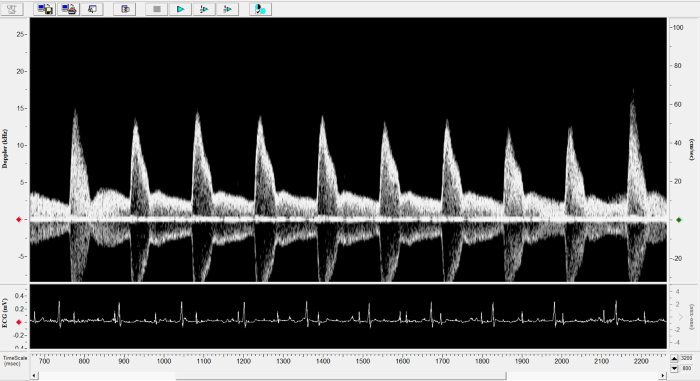
Task: Click the 1000 tick on time scale
Action: [x=164, y=361]
